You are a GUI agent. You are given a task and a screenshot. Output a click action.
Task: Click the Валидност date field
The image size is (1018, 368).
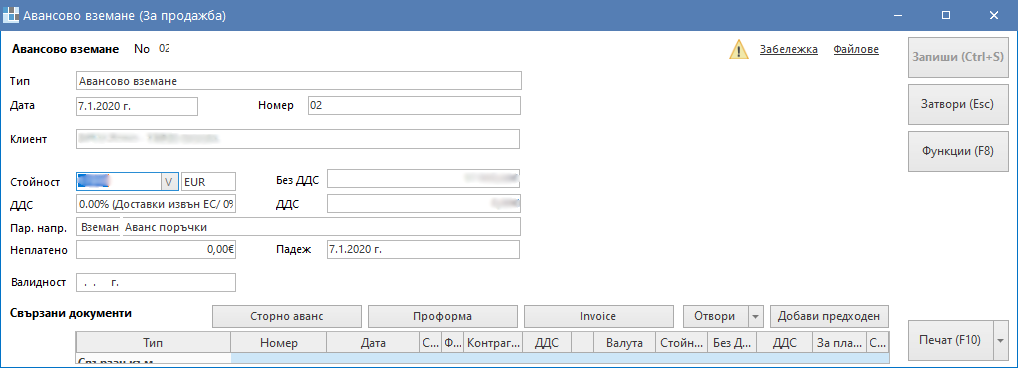pos(156,283)
